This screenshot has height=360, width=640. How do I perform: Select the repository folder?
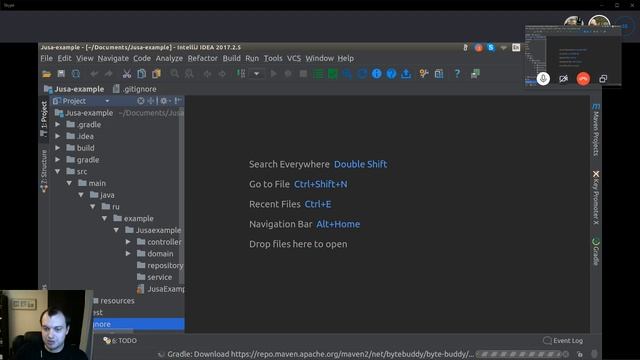coord(160,266)
